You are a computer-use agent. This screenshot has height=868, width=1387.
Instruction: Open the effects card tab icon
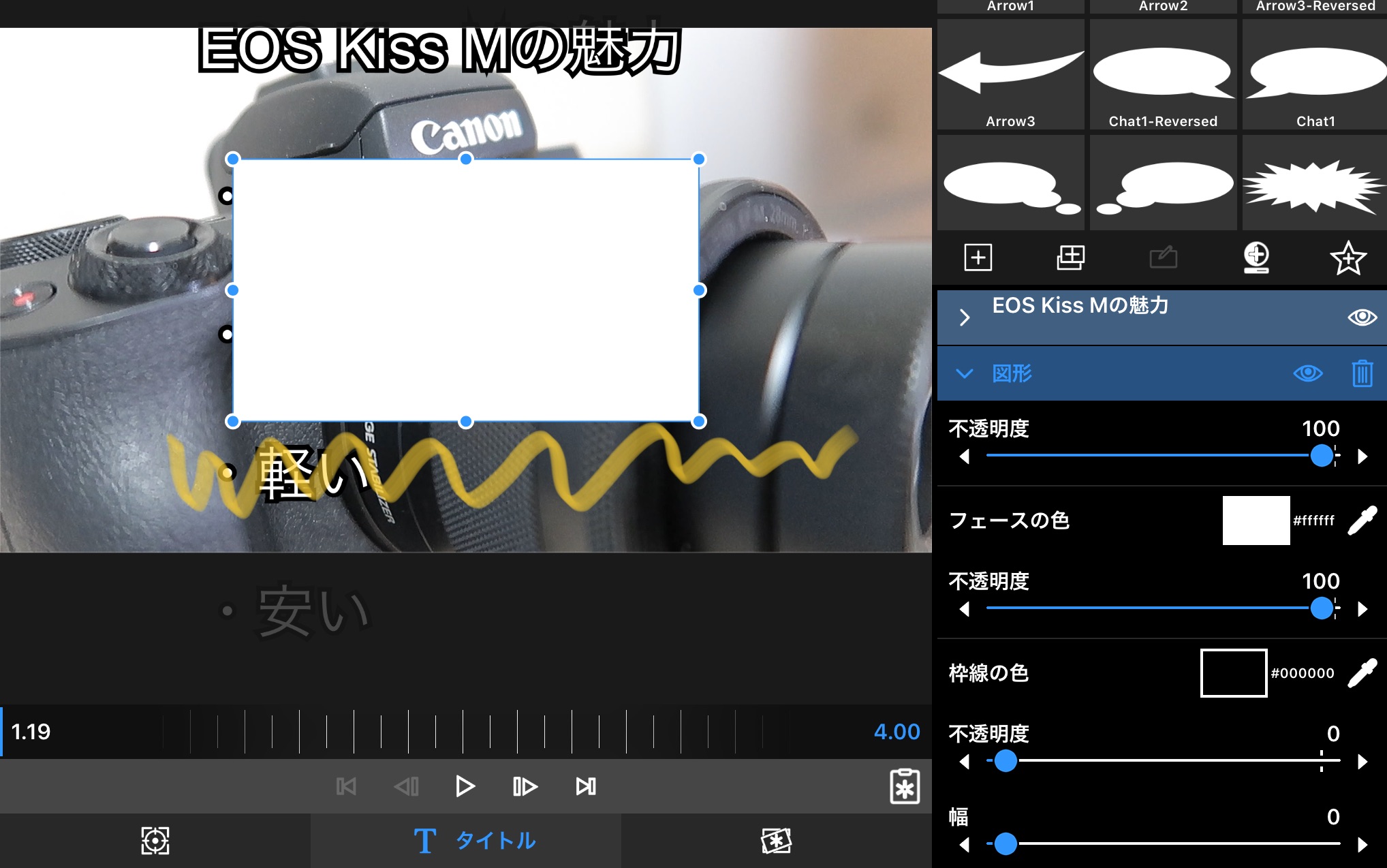point(776,841)
